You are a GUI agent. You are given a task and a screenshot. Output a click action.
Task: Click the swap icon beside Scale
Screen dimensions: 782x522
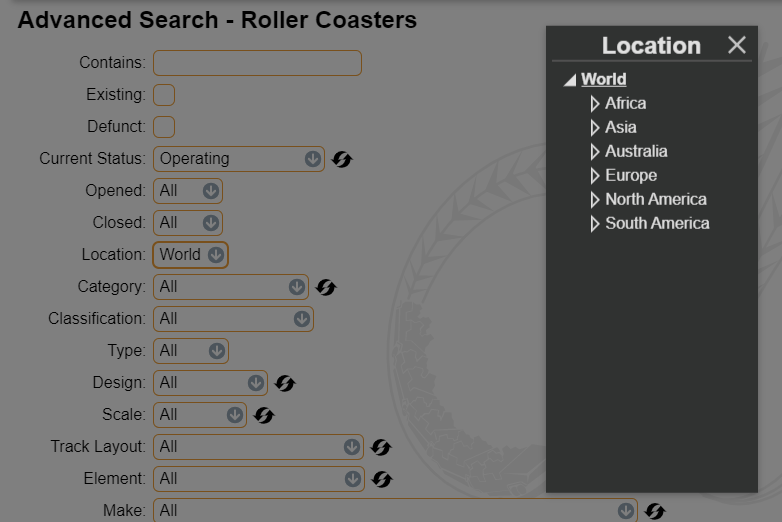point(264,415)
